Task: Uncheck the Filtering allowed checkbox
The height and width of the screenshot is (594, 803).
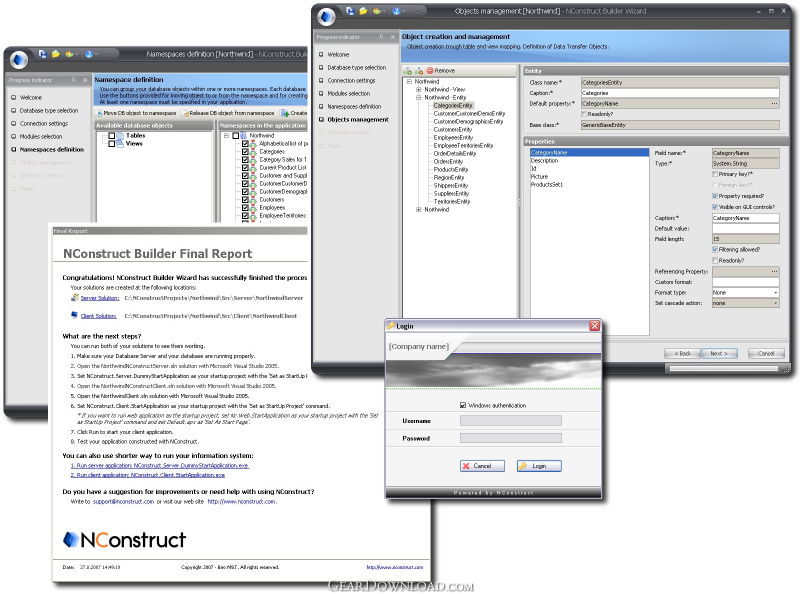Action: [x=716, y=249]
